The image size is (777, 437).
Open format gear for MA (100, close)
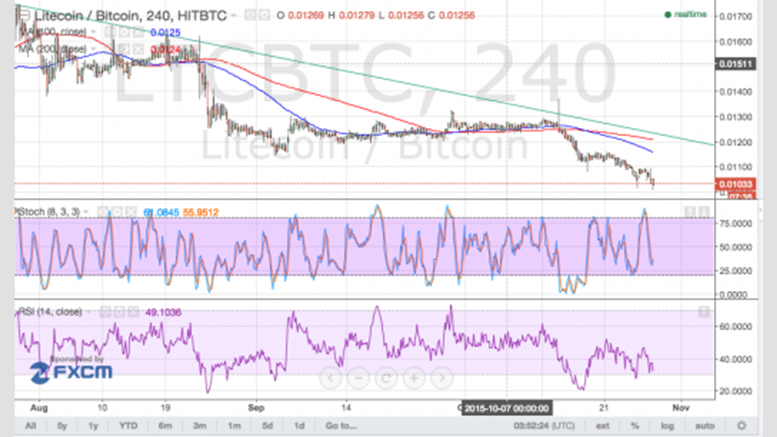124,32
